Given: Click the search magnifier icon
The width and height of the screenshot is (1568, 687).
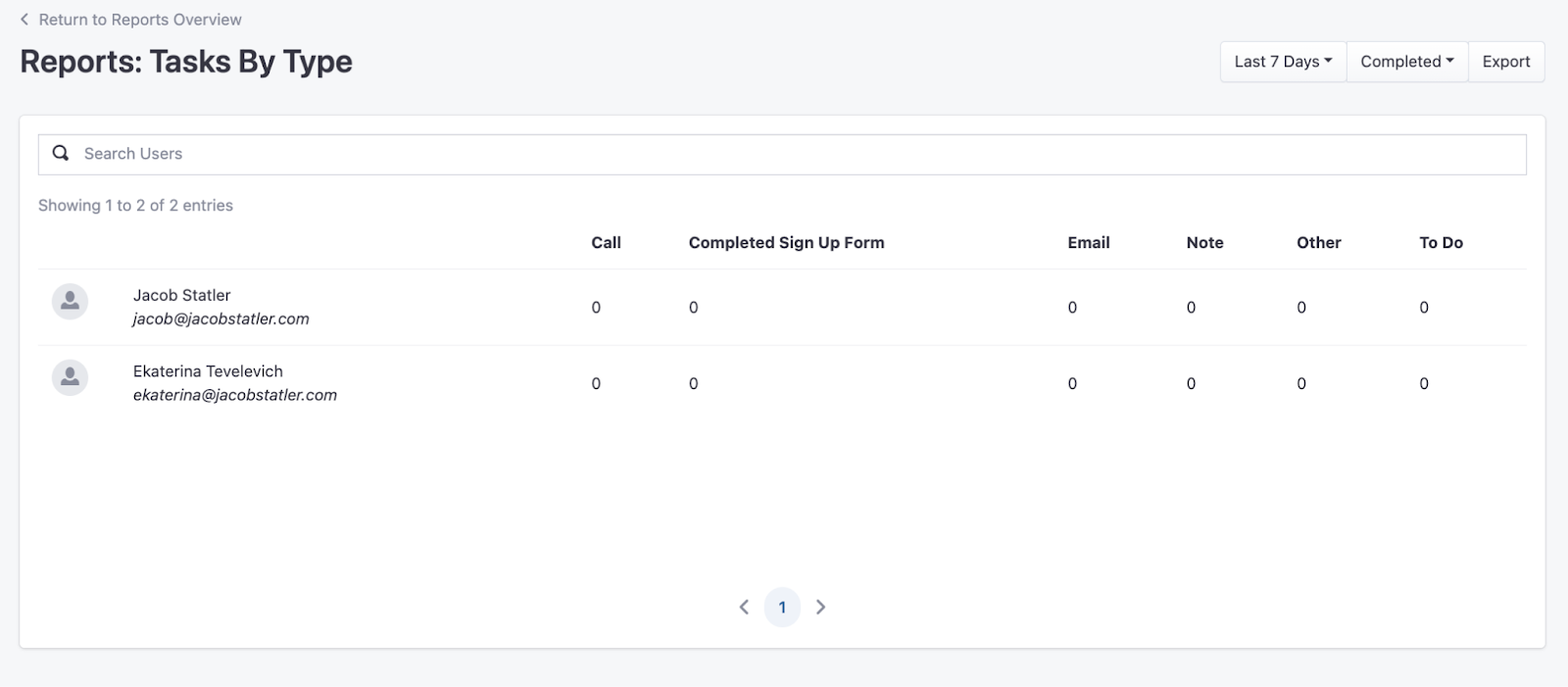Looking at the screenshot, I should [x=61, y=153].
